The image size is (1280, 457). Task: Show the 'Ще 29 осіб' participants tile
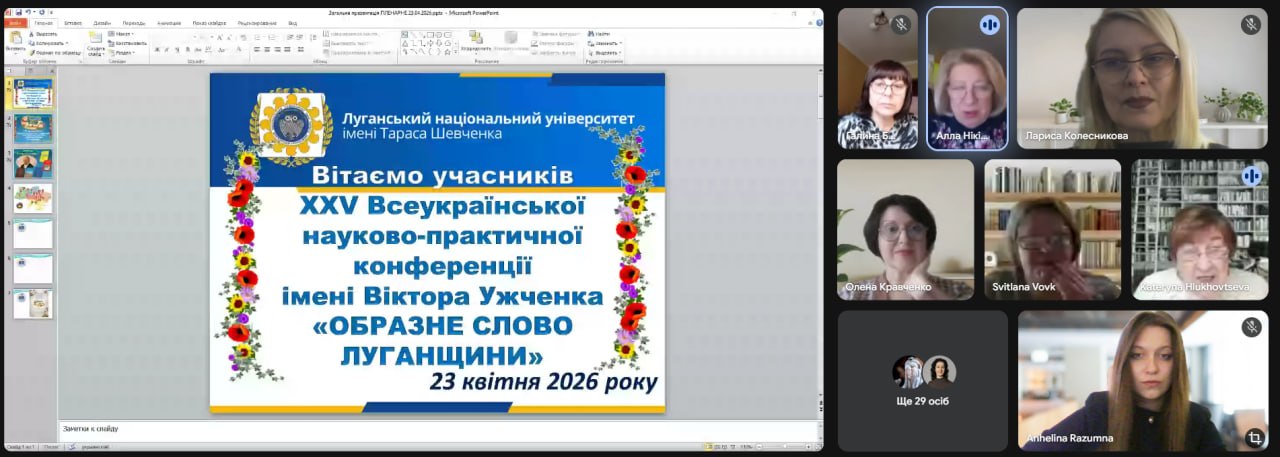pos(923,380)
